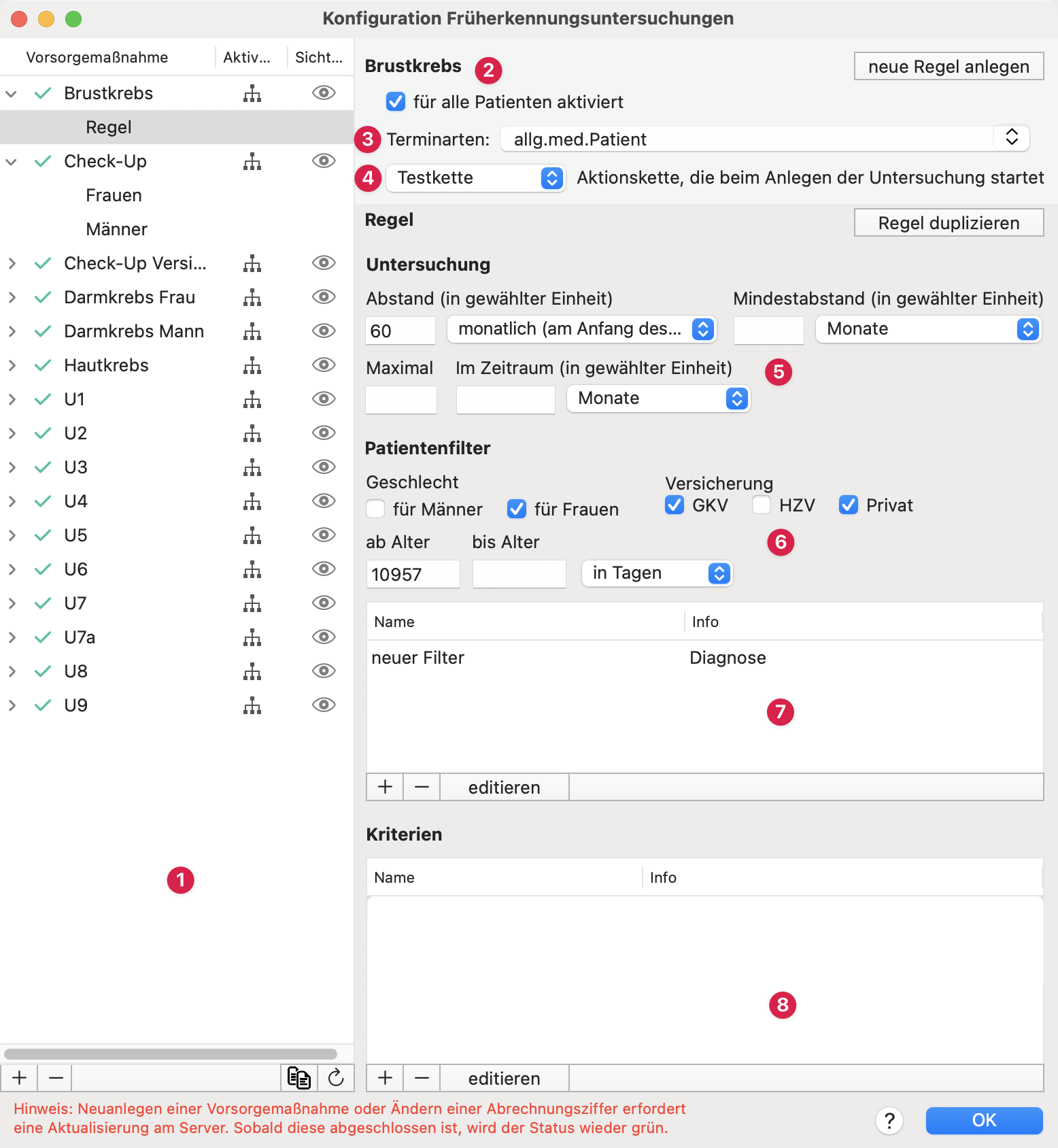Viewport: 1058px width, 1148px height.
Task: Add a new Vorsorgemaßnahme with the plus button
Action: [20, 1078]
